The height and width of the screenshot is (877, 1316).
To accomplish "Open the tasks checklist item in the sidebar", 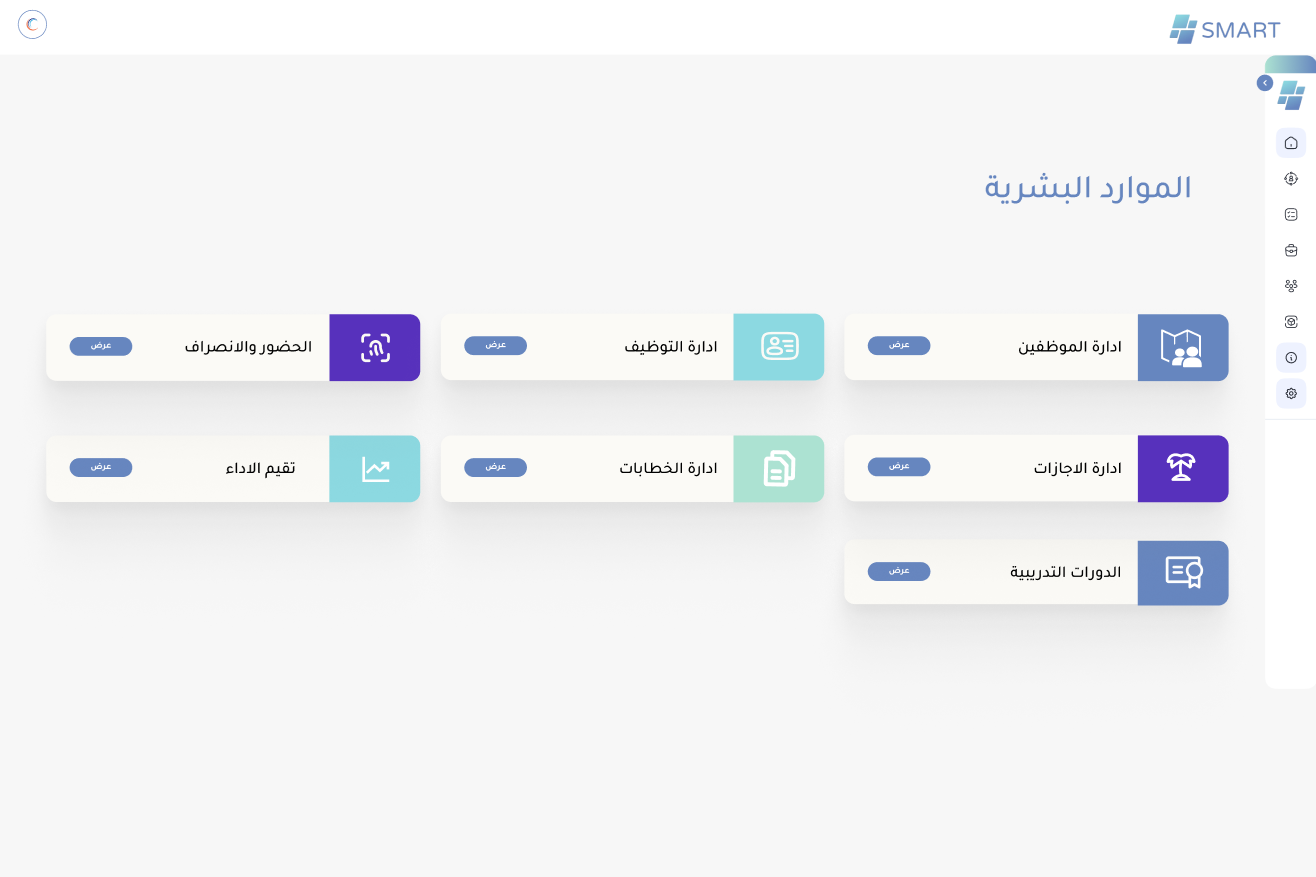I will pos(1291,214).
